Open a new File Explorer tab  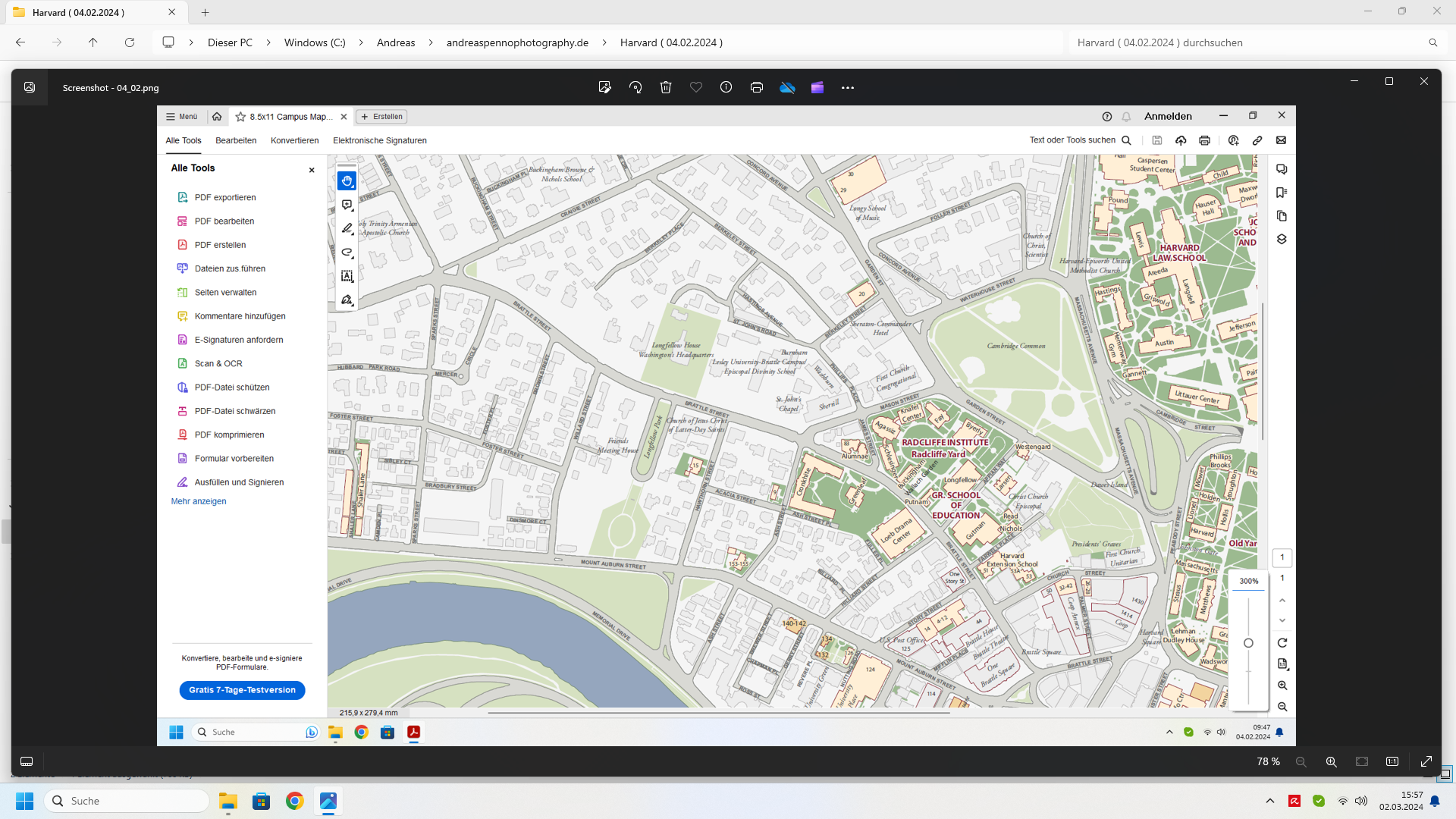click(x=205, y=12)
